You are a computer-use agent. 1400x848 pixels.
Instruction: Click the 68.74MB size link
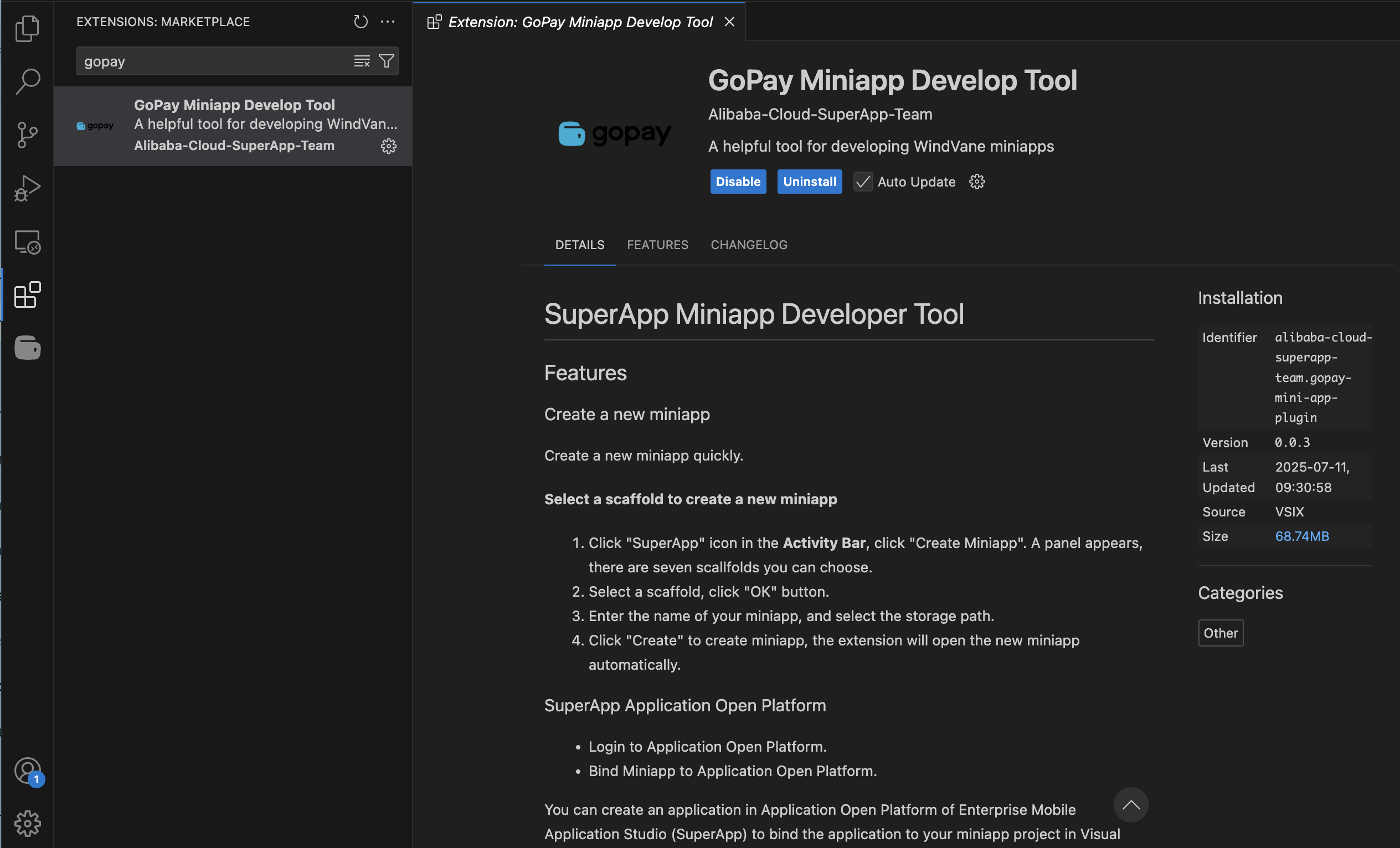coord(1302,536)
